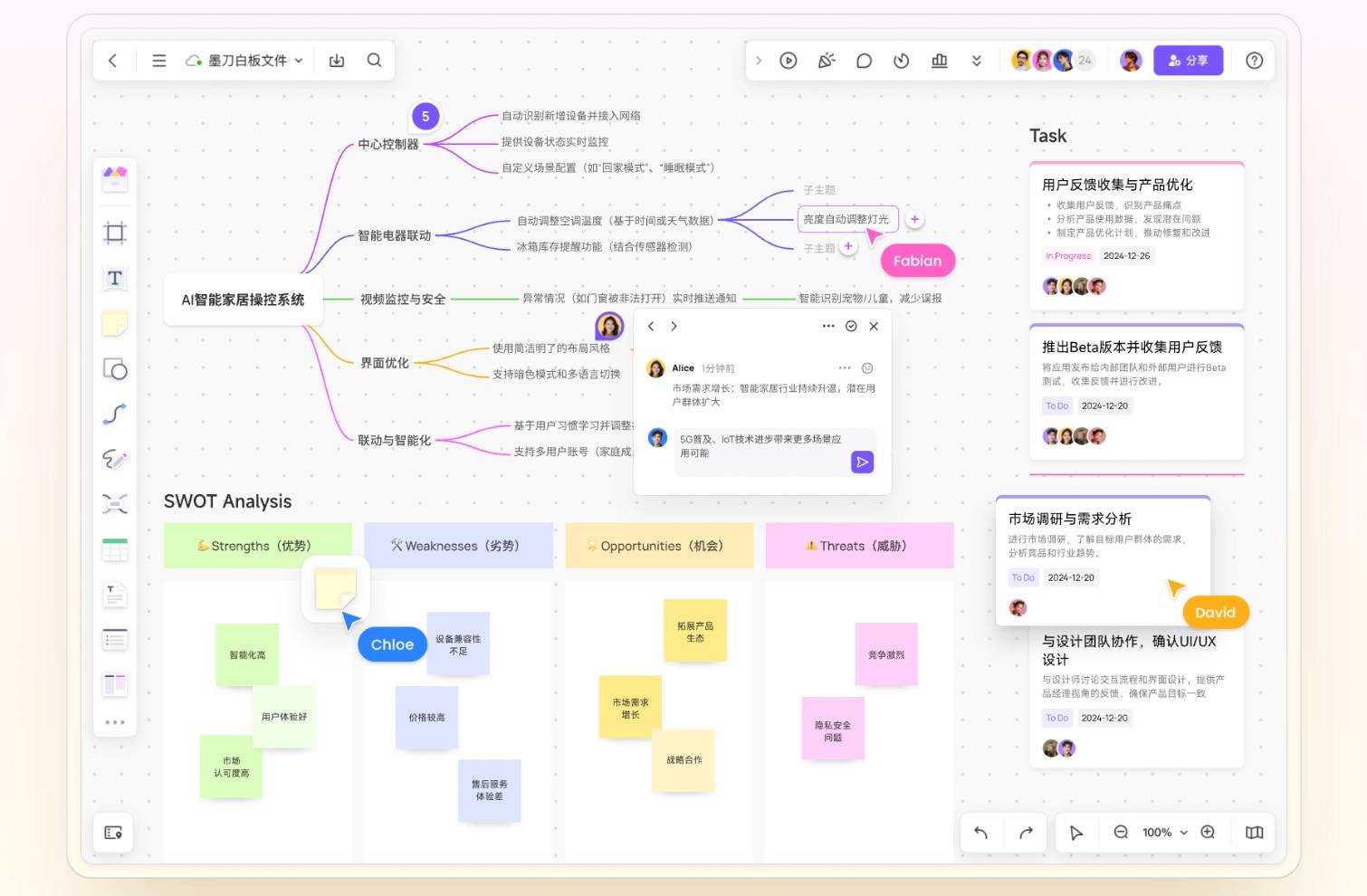Viewport: 1367px width, 896px height.
Task: Select the Pen drawing tool
Action: click(115, 459)
